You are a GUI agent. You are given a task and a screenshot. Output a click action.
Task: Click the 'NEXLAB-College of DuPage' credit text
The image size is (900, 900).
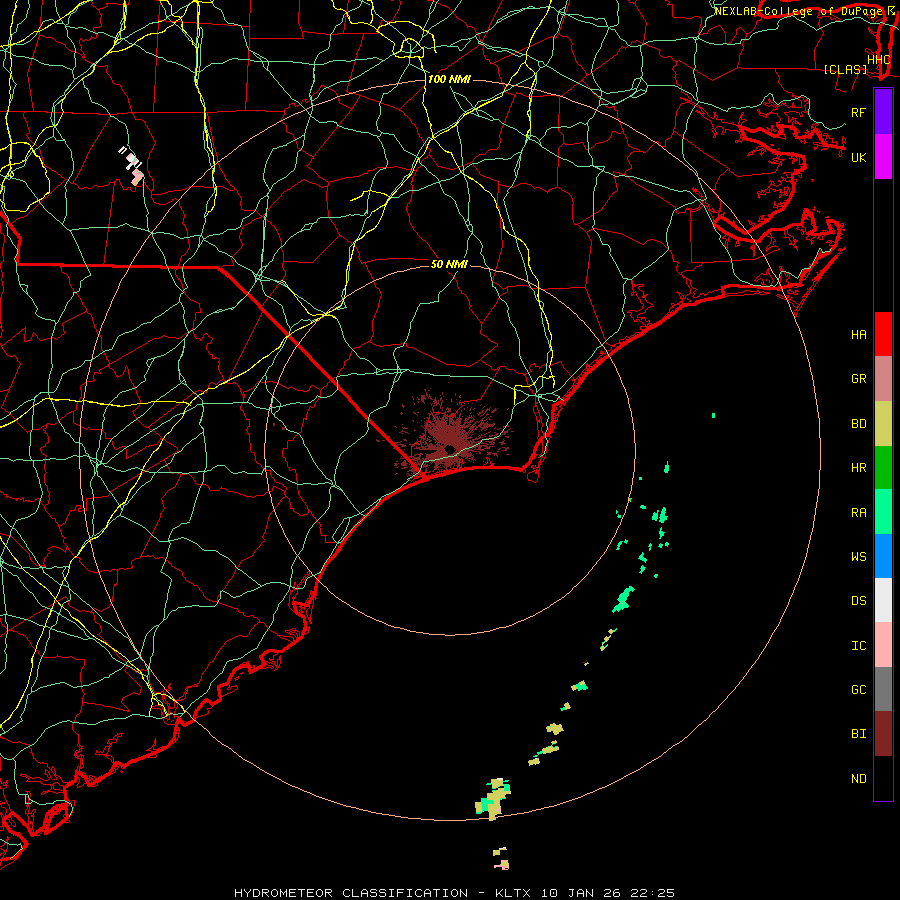pos(798,11)
